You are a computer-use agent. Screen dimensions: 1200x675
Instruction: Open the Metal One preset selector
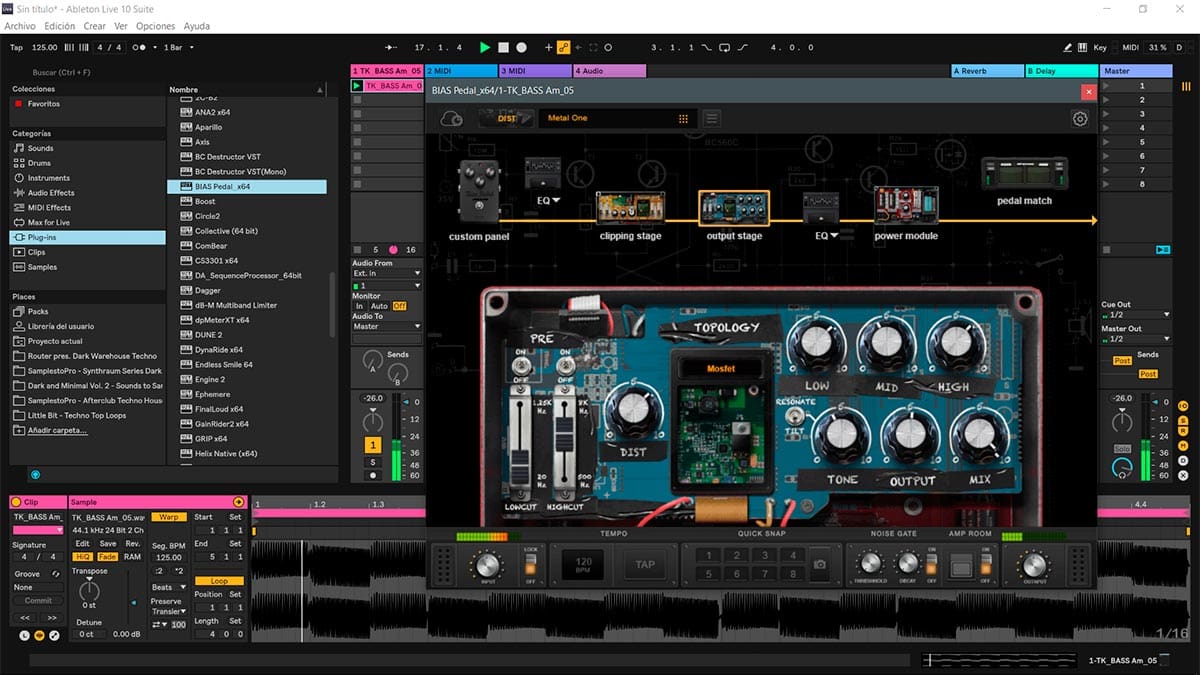click(x=616, y=118)
